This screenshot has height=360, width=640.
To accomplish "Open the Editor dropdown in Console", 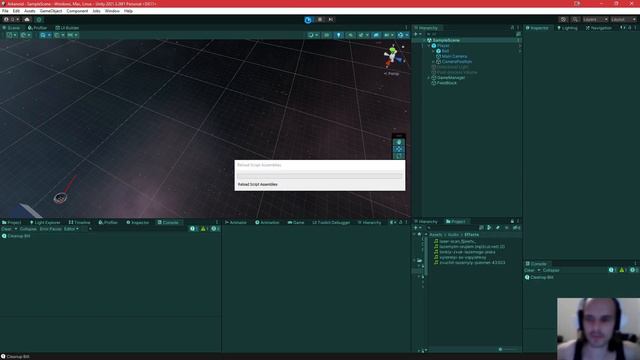I will tap(71, 229).
